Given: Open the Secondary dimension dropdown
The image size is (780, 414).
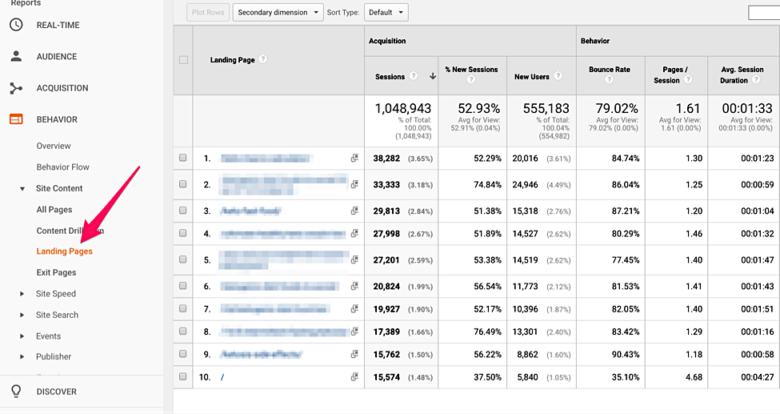Looking at the screenshot, I should click(278, 12).
